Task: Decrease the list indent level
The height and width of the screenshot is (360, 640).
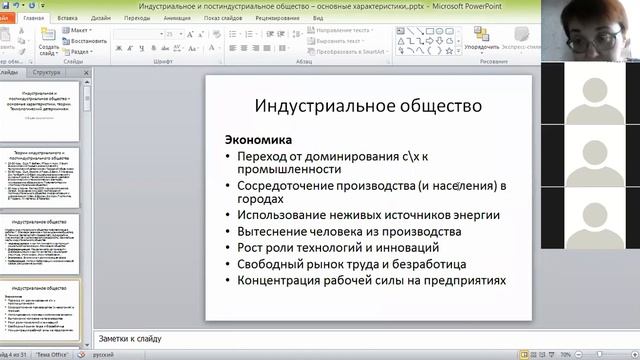Action: 270,34
